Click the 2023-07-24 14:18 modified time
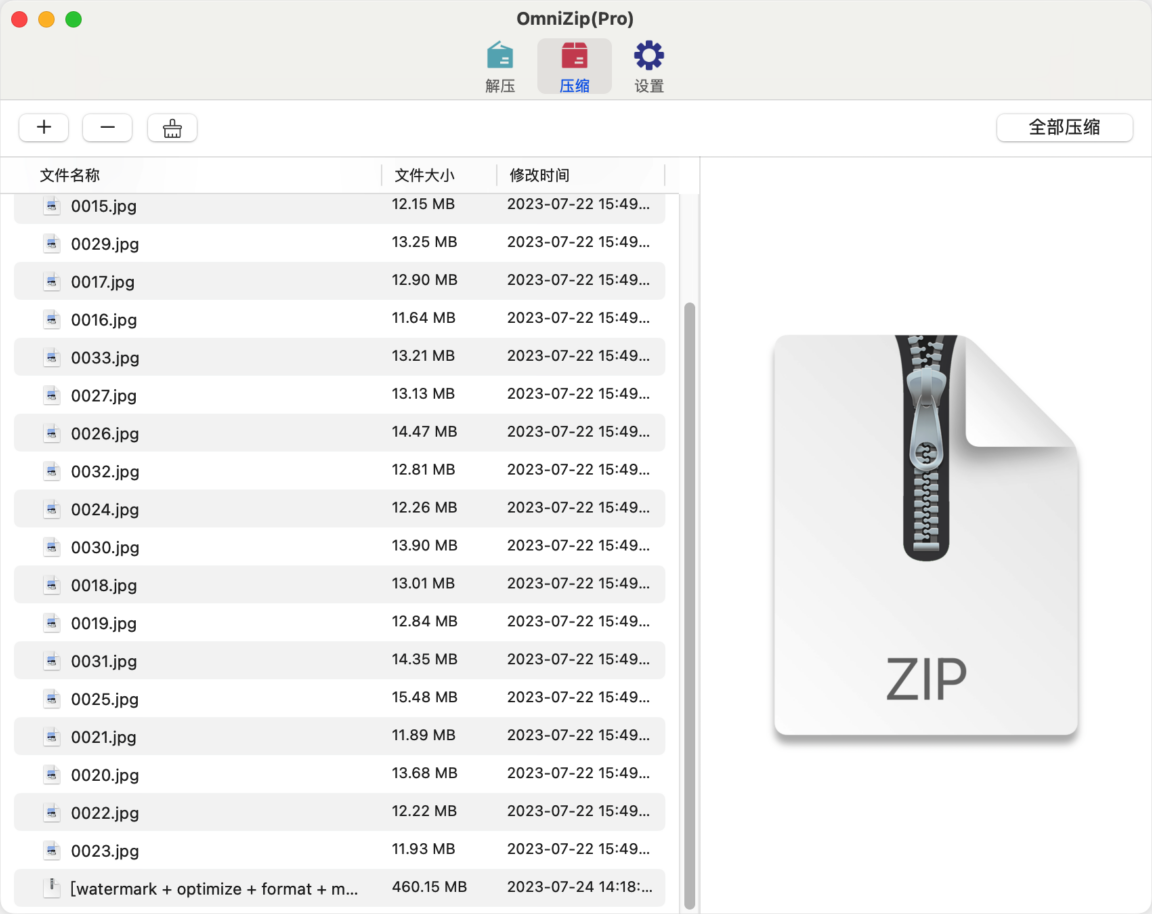Screen dimensions: 1152x914 tap(580, 887)
